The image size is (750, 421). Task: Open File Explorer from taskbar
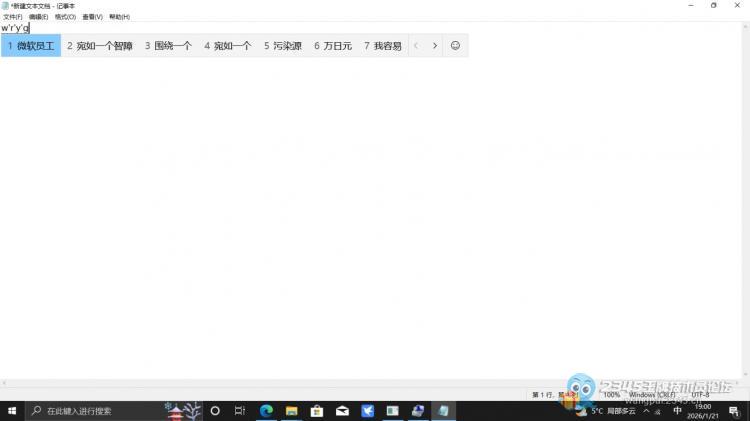pyautogui.click(x=292, y=411)
